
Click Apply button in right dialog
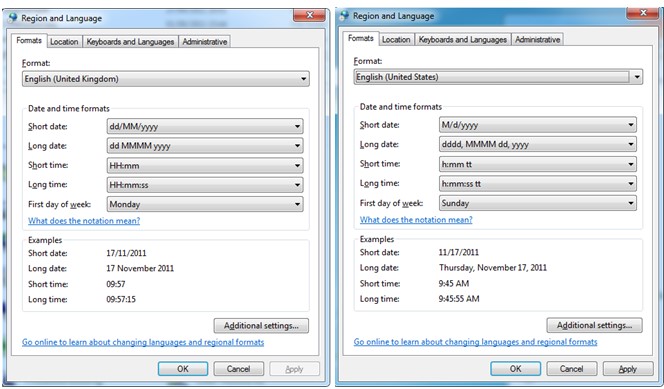628,369
